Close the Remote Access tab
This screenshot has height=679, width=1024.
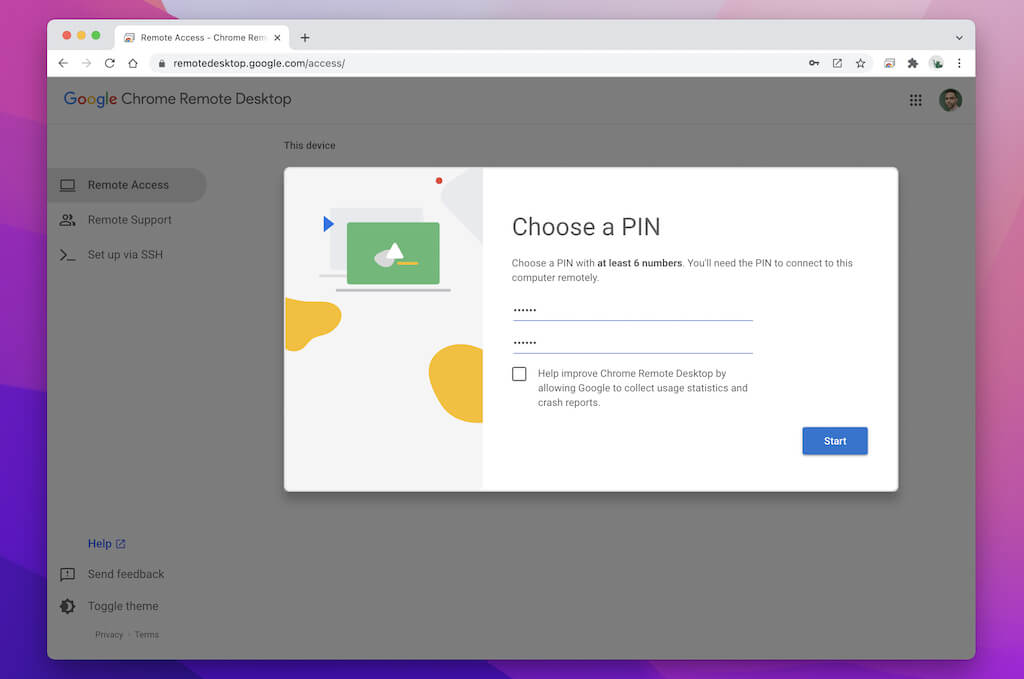(x=278, y=38)
